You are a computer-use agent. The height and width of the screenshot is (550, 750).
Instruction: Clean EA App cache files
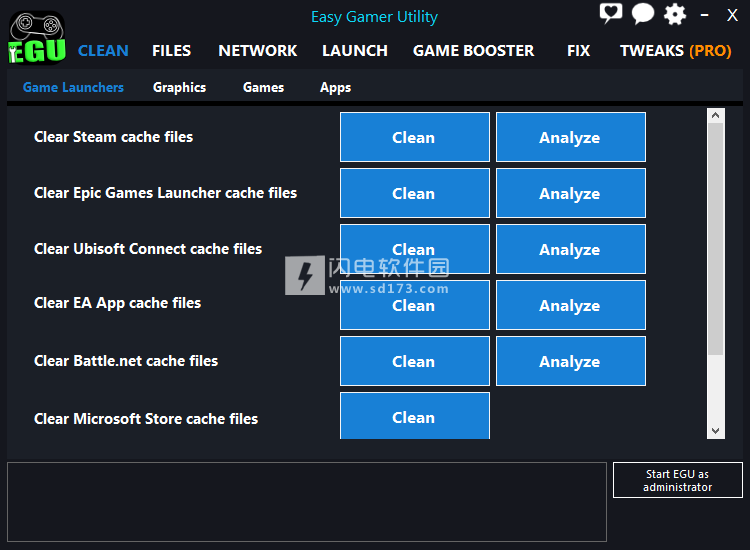[x=415, y=305]
